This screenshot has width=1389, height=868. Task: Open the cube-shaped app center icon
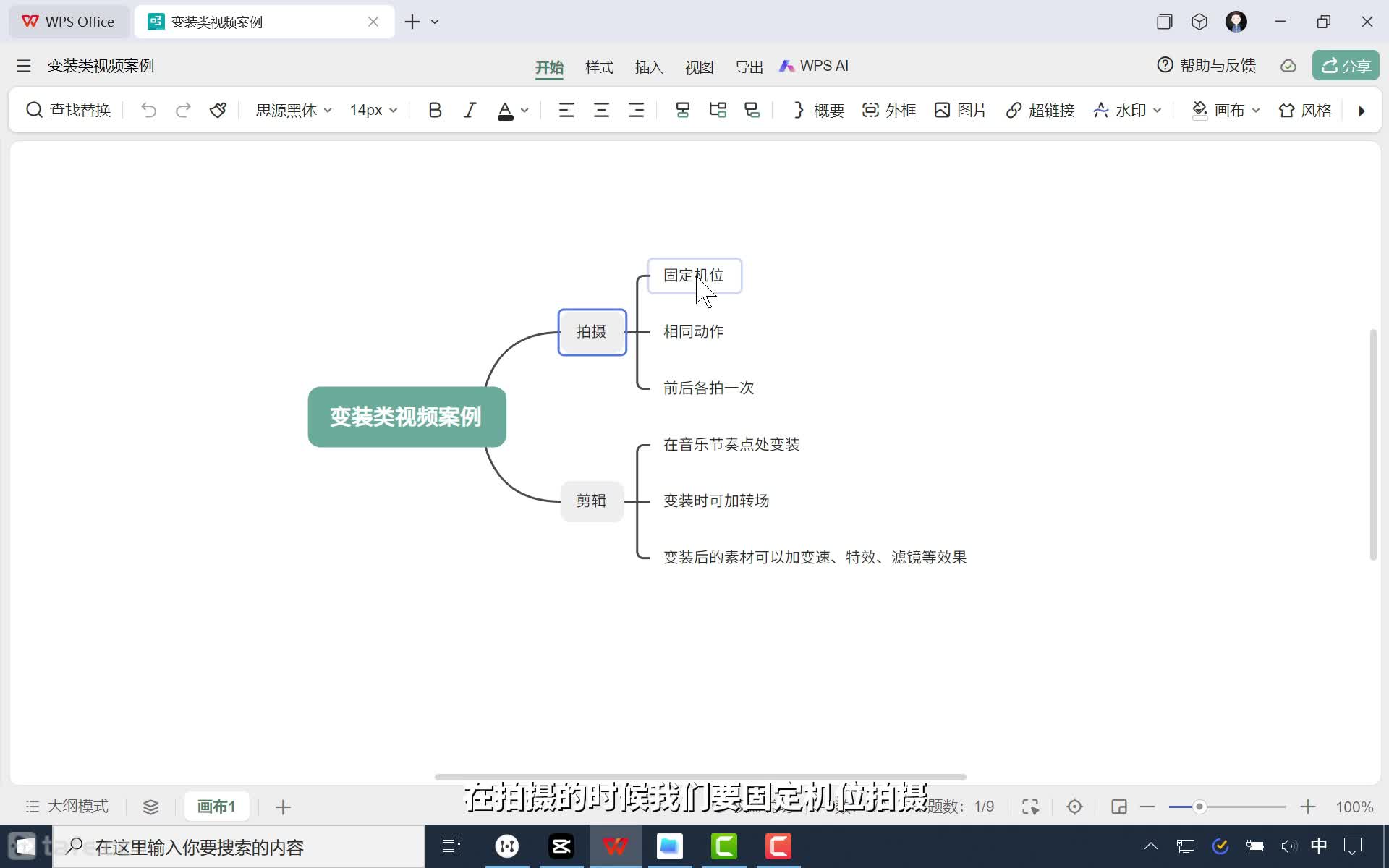click(x=1199, y=22)
